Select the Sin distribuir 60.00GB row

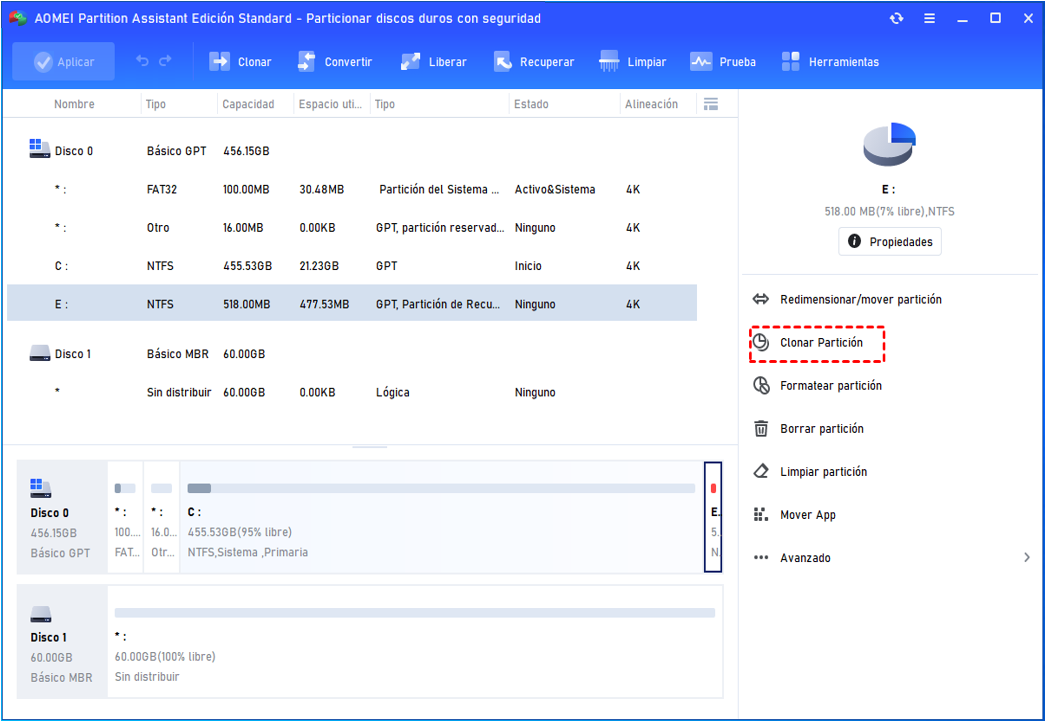point(352,392)
